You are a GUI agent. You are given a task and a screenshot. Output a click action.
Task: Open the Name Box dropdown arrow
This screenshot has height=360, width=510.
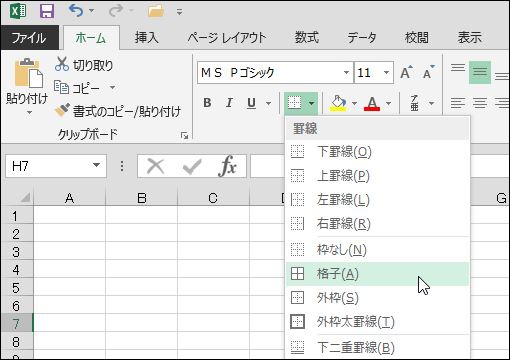point(96,165)
